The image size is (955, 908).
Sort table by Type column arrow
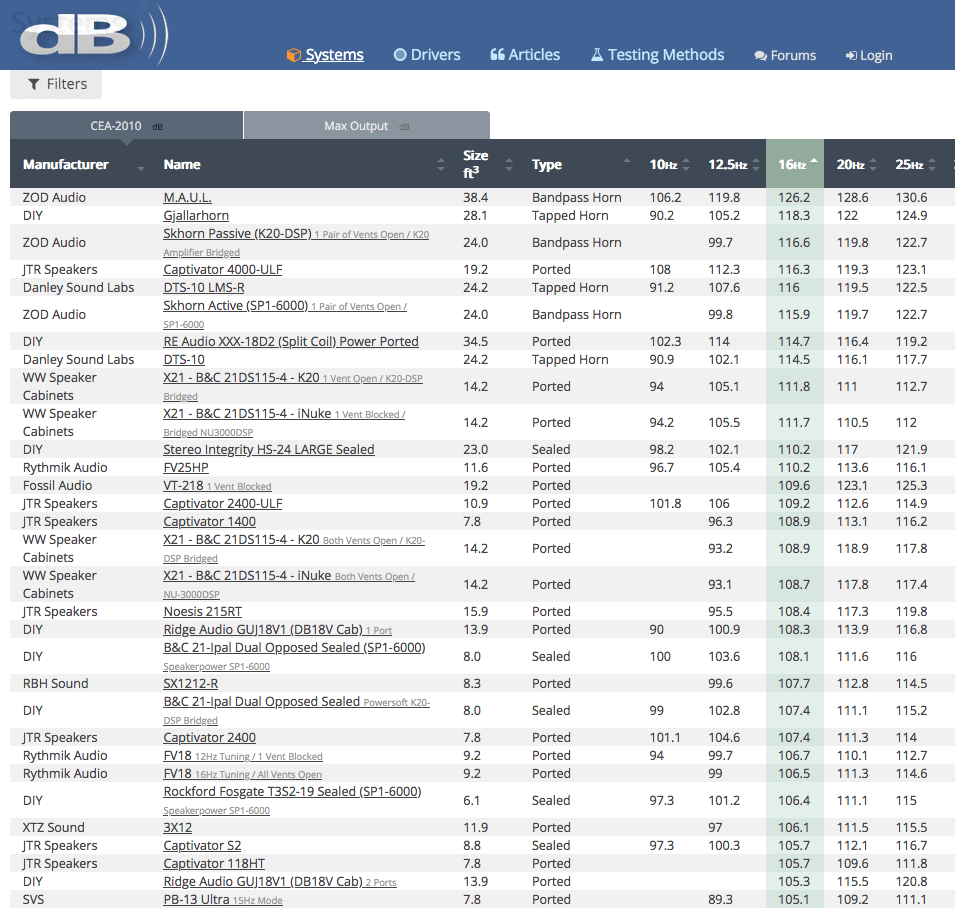(627, 161)
